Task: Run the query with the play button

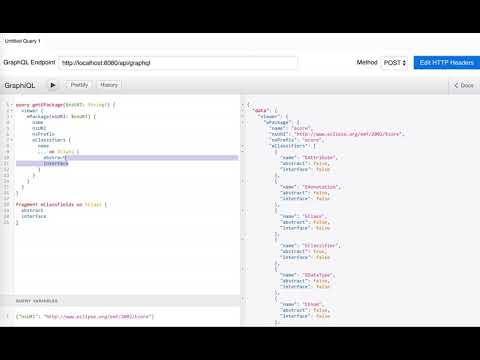Action: (x=52, y=85)
